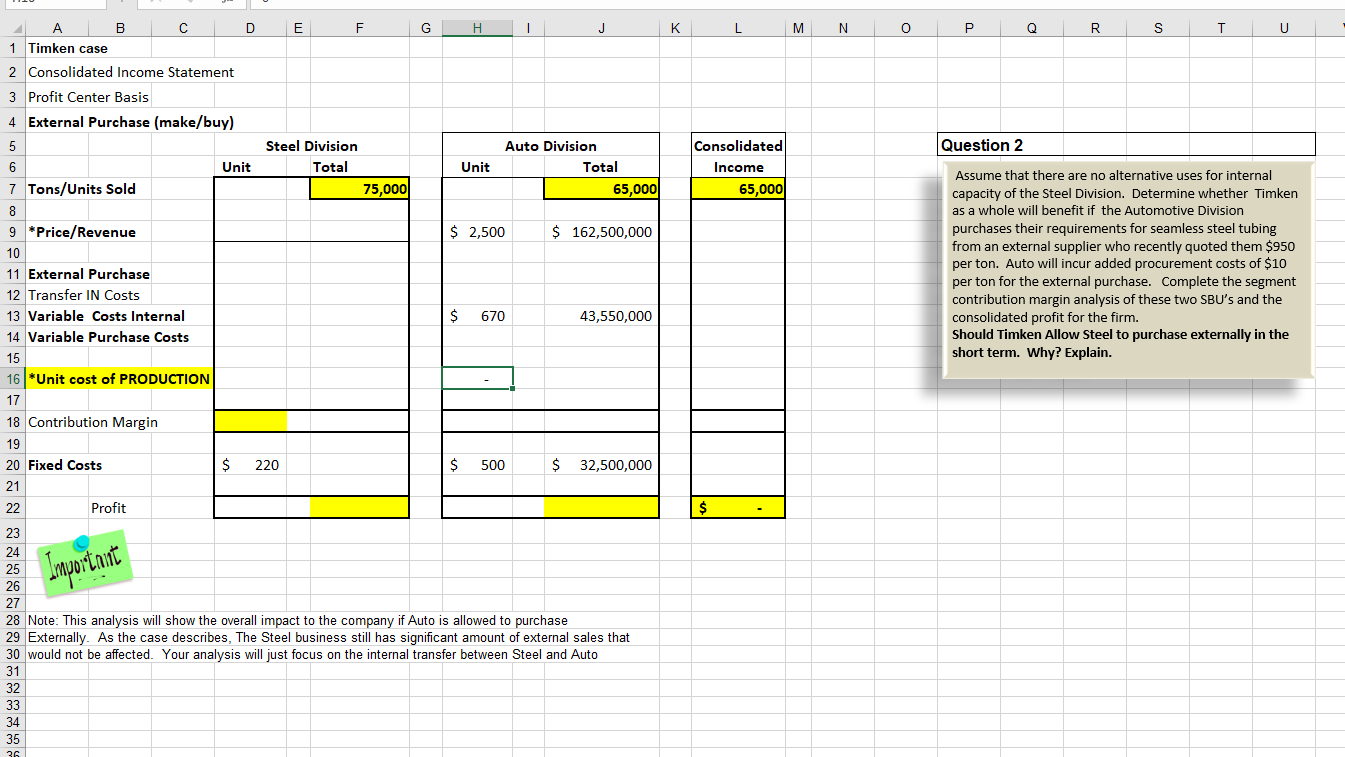This screenshot has width=1345, height=757.
Task: Click the Question 2 heading cell
Action: (x=1126, y=145)
